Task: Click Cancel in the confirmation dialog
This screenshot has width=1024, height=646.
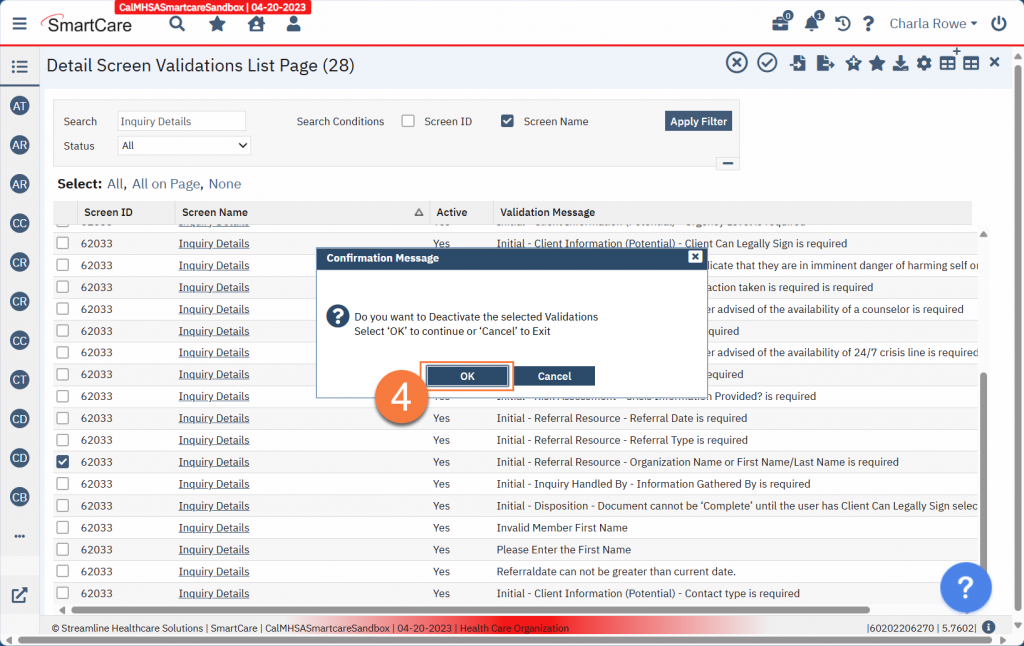Action: (554, 376)
